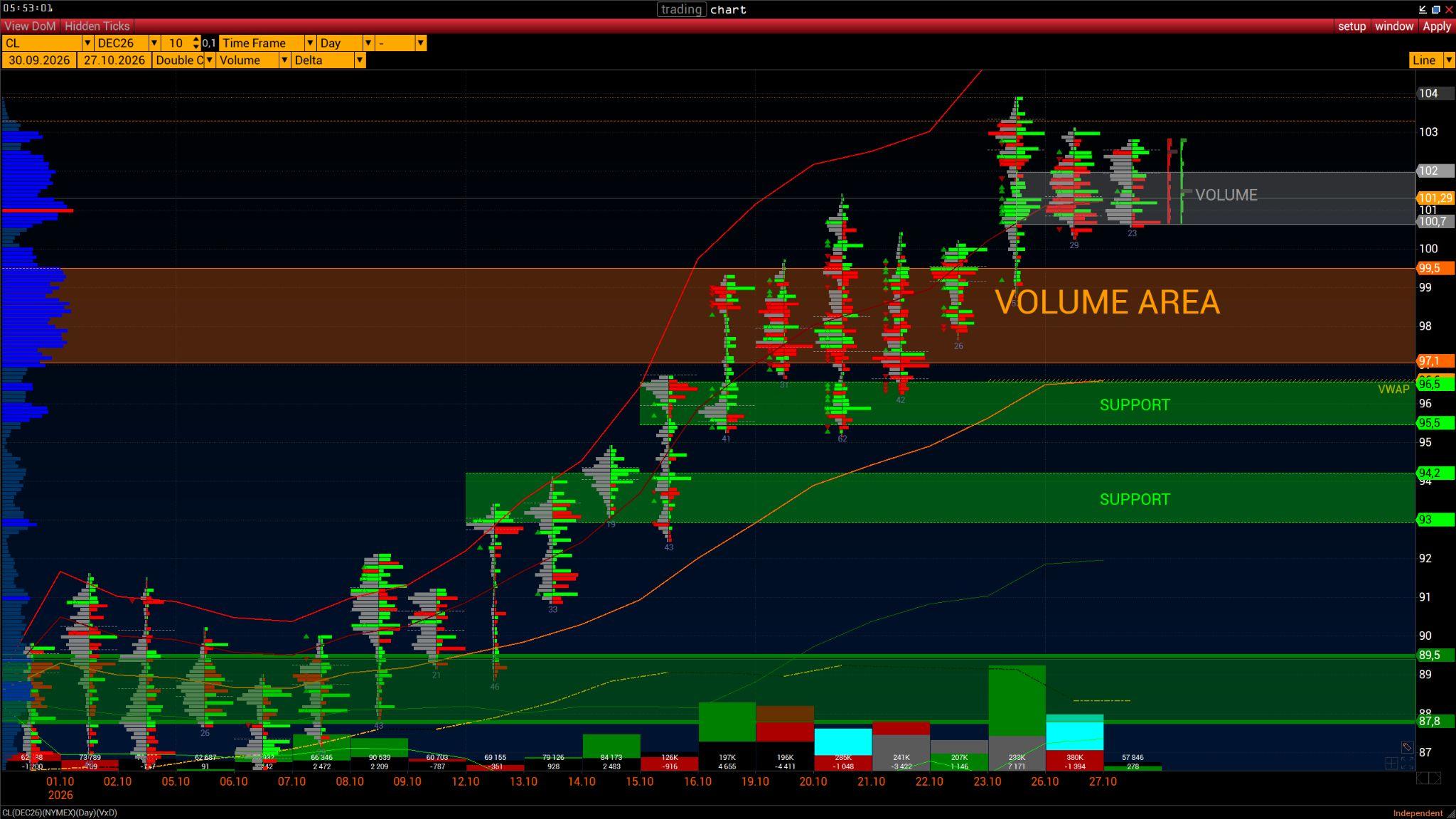The width and height of the screenshot is (1456, 819).
Task: Open the CL symbol dropdown
Action: [87, 43]
